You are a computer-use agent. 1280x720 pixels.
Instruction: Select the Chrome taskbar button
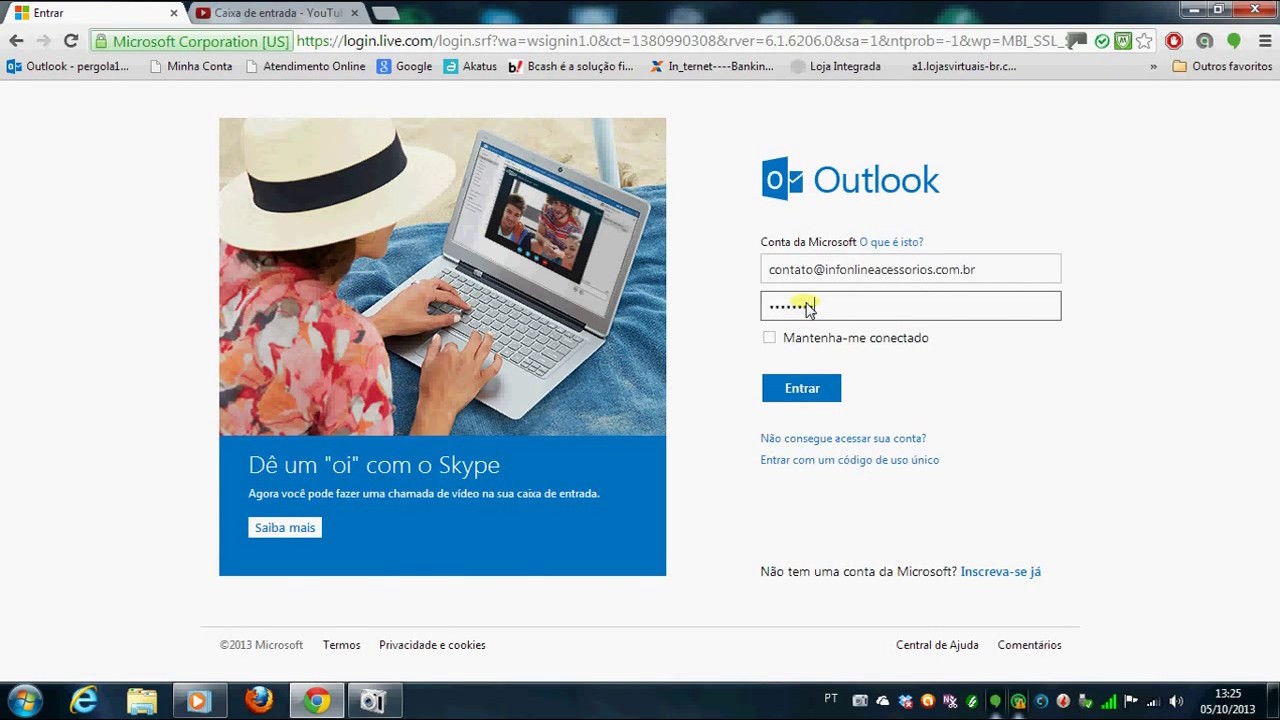coord(317,701)
